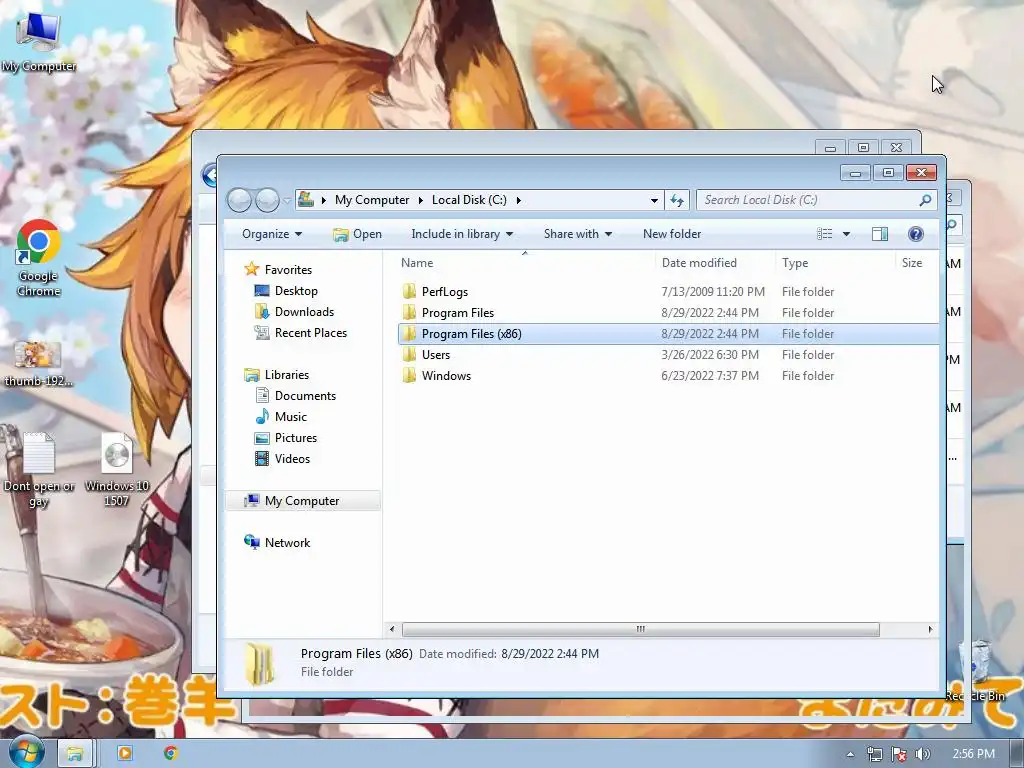The width and height of the screenshot is (1024, 768).
Task: Click the horizontal scrollbar thumb
Action: coord(641,630)
